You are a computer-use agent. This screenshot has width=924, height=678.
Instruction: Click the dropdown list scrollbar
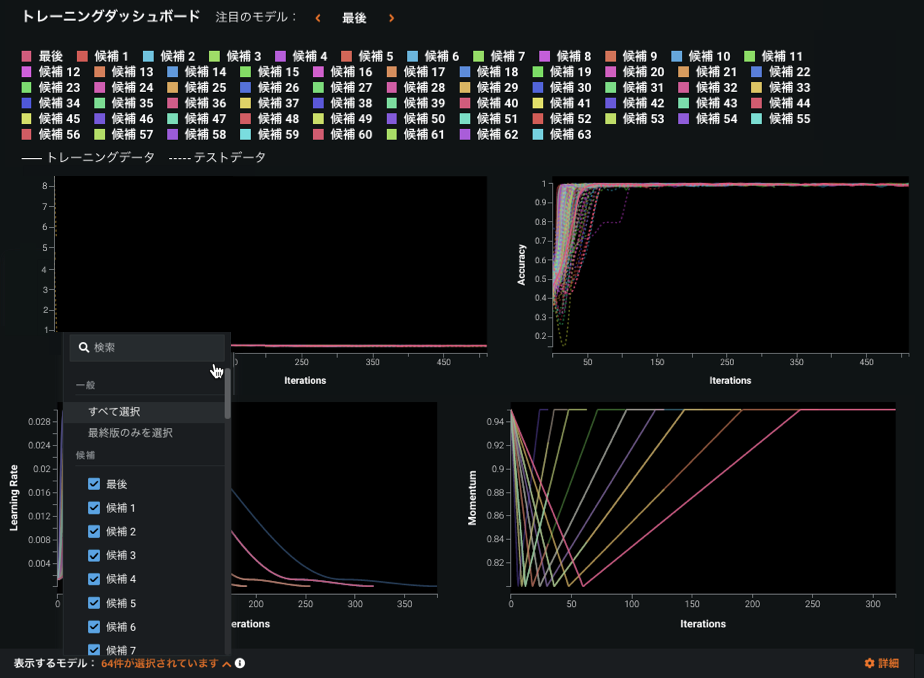[228, 395]
